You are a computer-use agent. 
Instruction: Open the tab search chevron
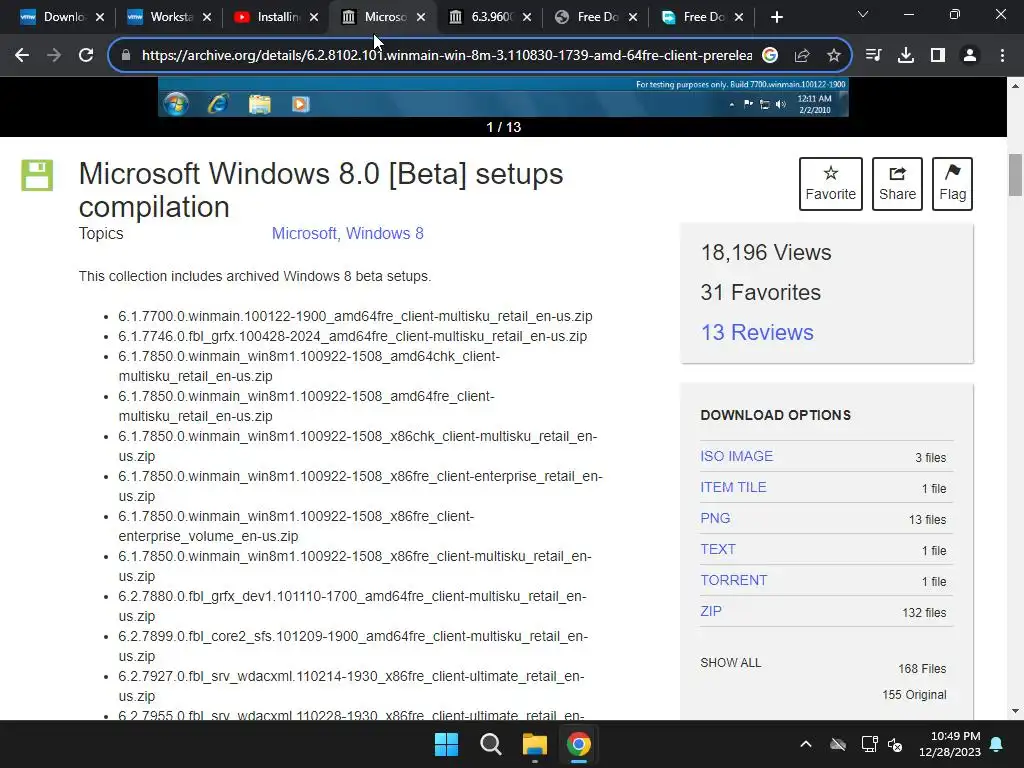(x=863, y=14)
